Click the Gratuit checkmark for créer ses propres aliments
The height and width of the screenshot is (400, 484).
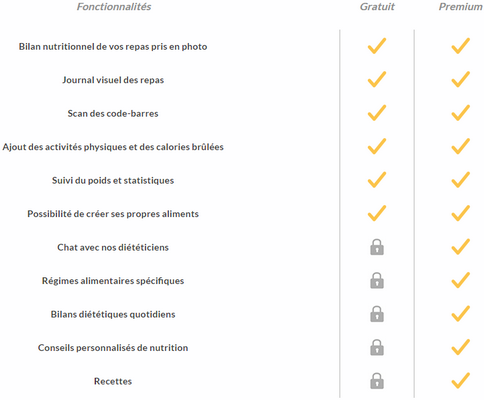377,213
